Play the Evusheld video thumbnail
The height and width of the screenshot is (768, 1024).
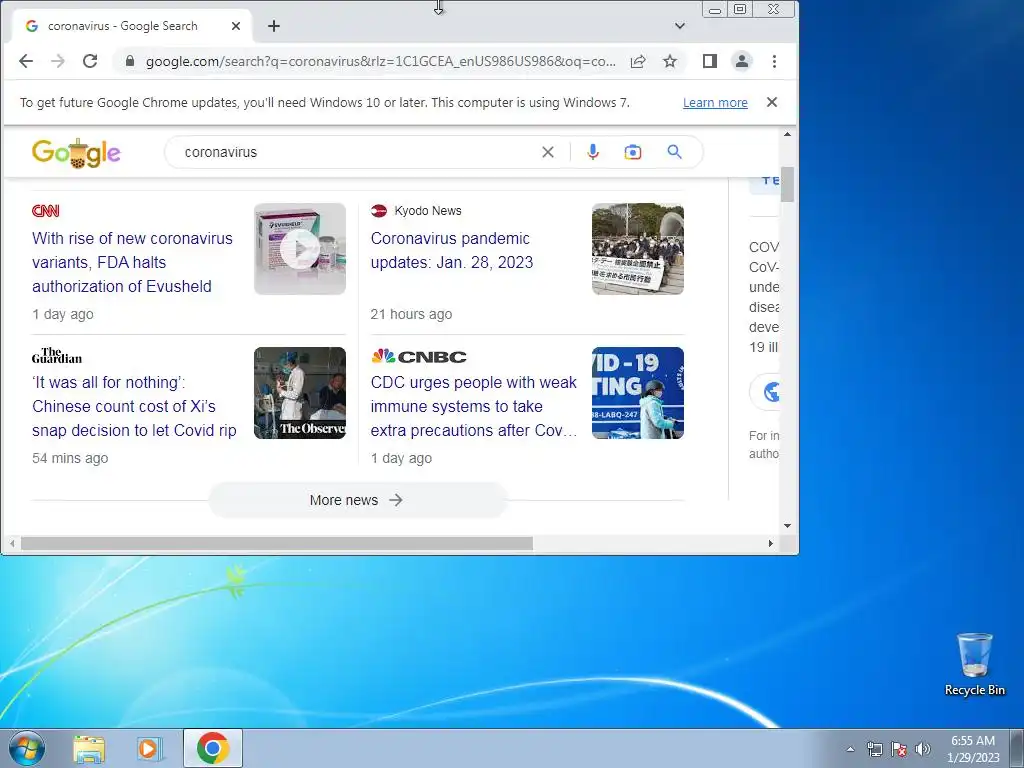pos(300,249)
